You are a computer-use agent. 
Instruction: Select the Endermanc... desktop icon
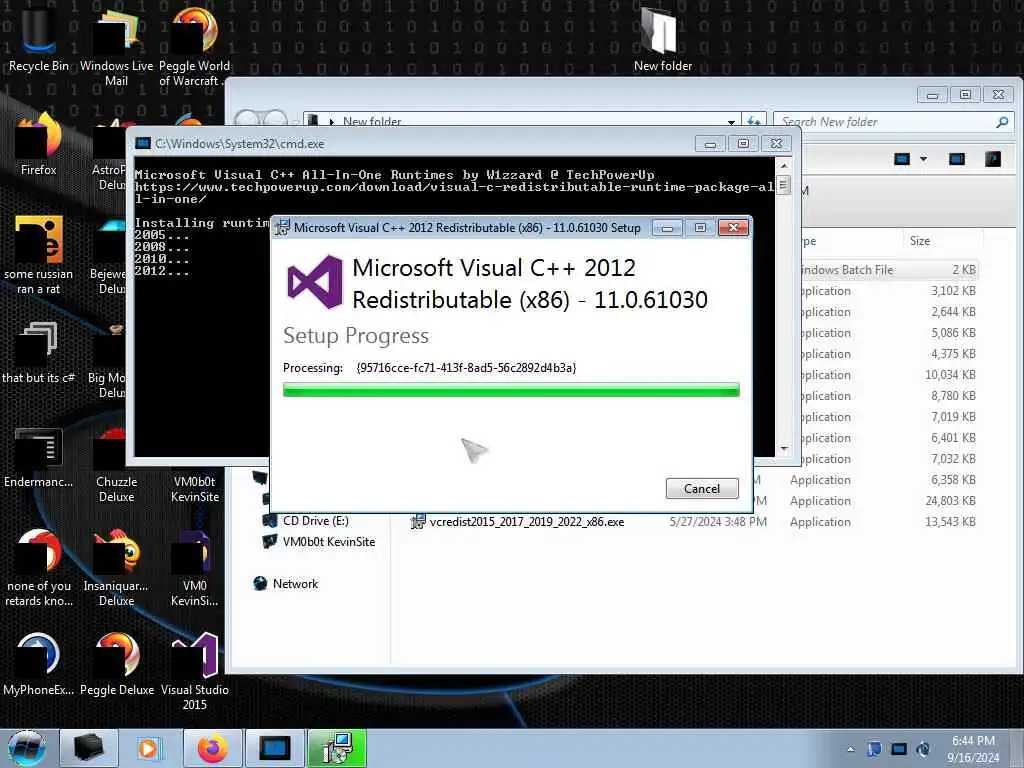[x=39, y=457]
